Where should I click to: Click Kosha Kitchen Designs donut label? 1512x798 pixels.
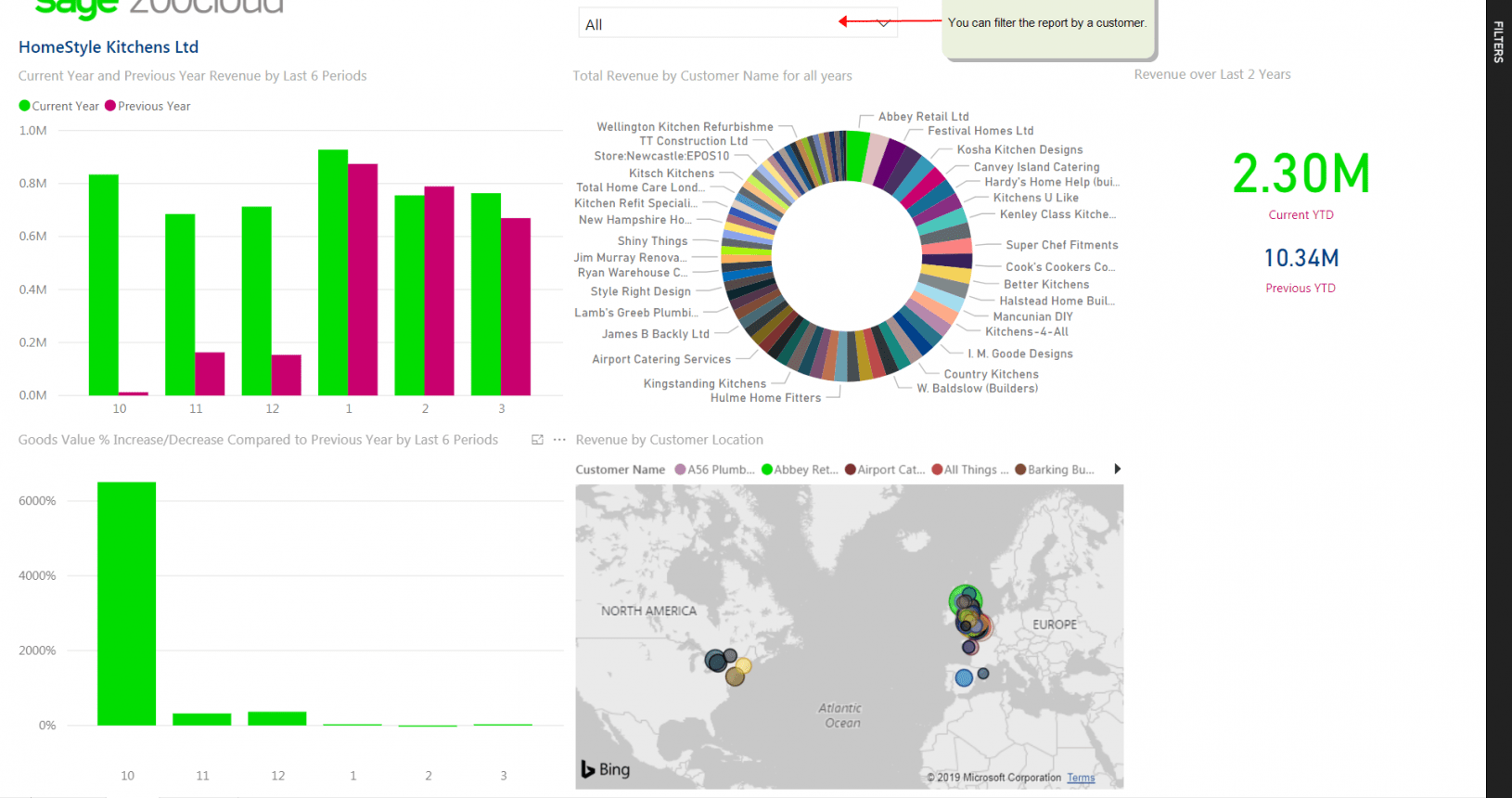click(1020, 149)
